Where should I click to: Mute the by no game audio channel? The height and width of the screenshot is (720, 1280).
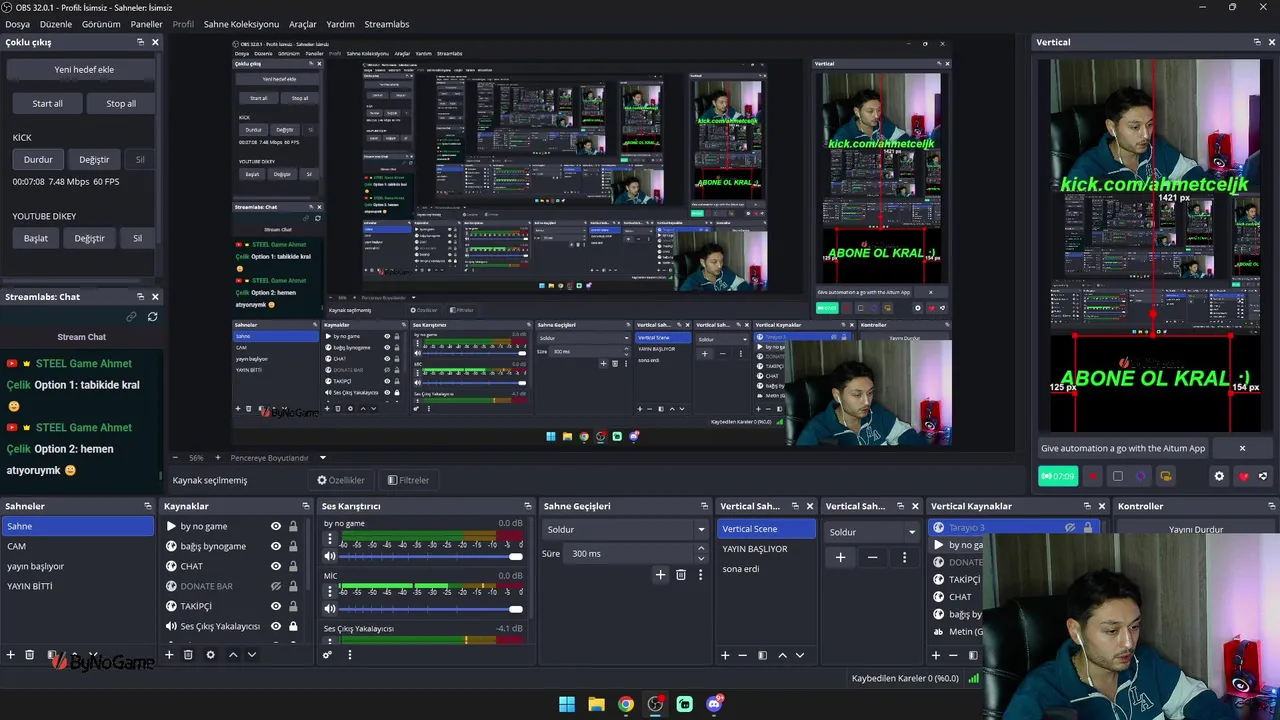[330, 556]
